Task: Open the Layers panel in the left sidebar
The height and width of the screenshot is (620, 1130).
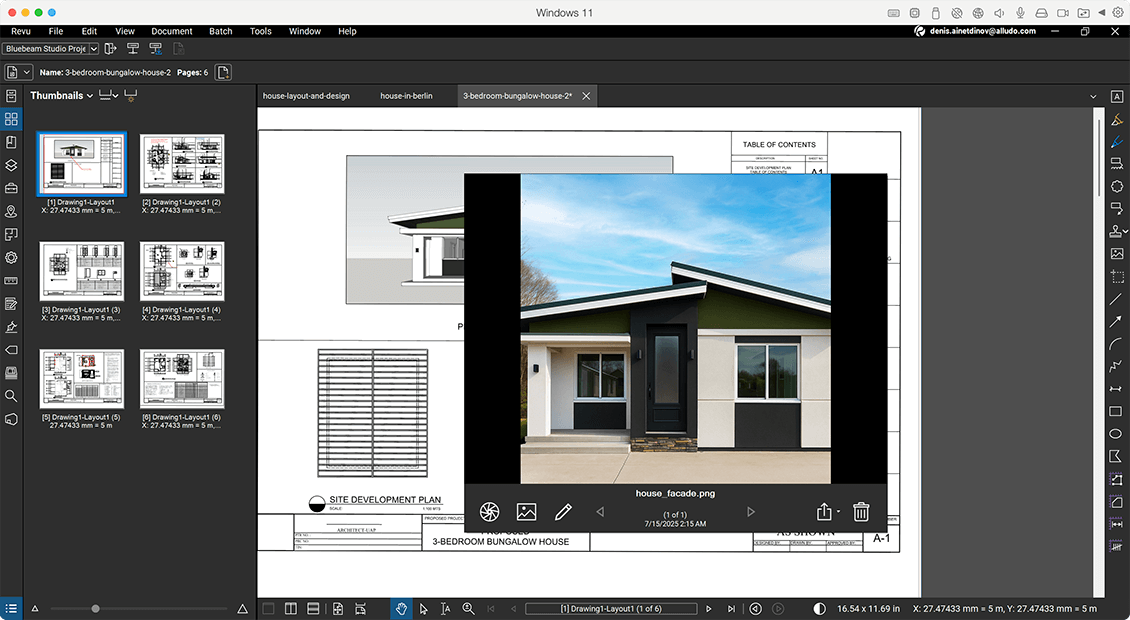Action: (11, 164)
